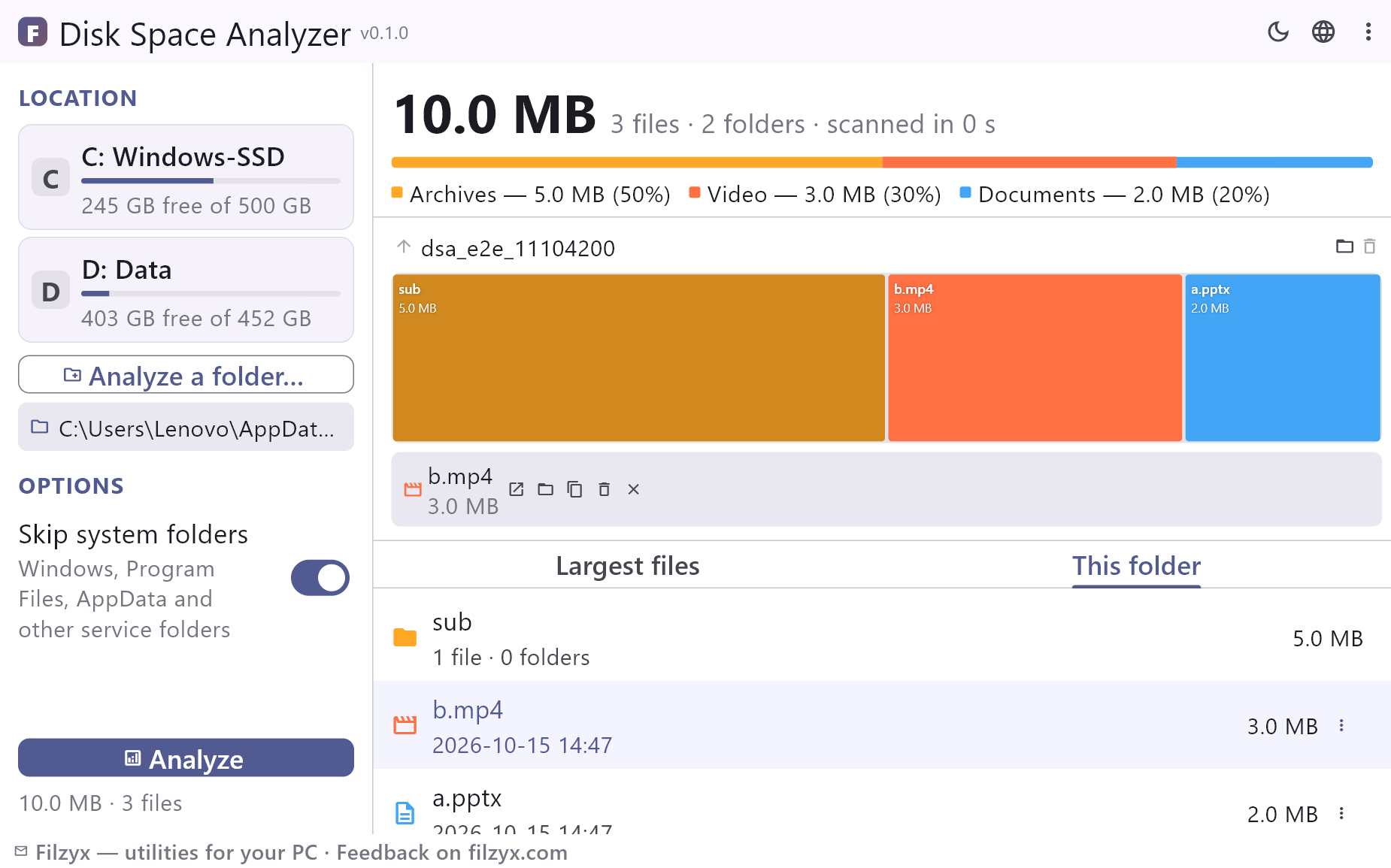Click the Archives legend color swatch
The image size is (1391, 868).
[397, 192]
